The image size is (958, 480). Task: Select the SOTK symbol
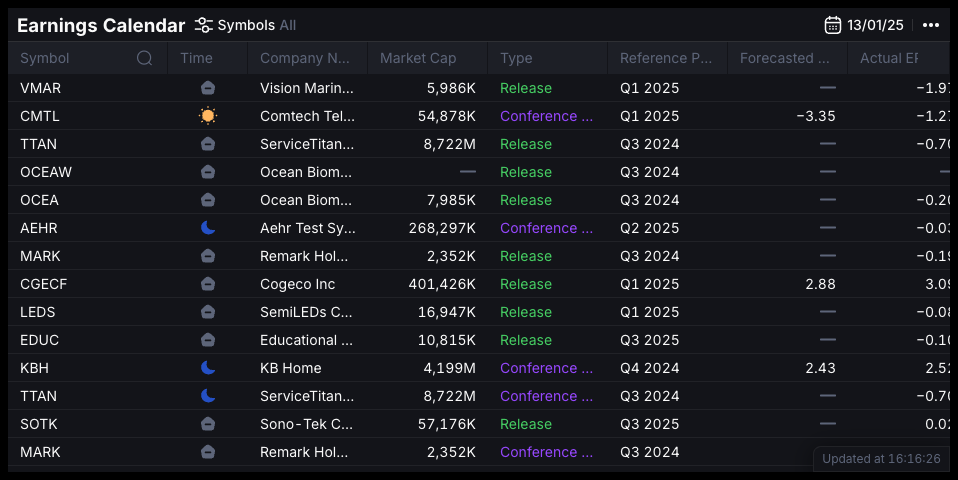pyautogui.click(x=38, y=424)
